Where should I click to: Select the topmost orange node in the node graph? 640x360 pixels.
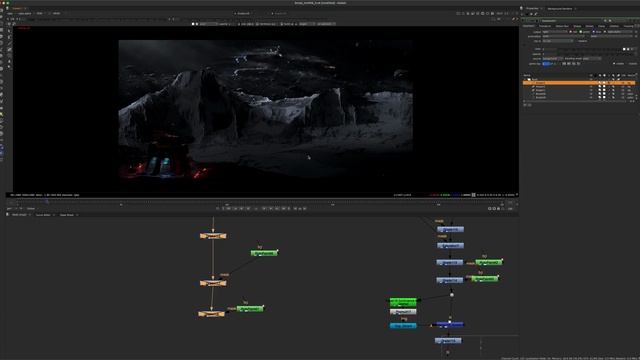tap(213, 236)
